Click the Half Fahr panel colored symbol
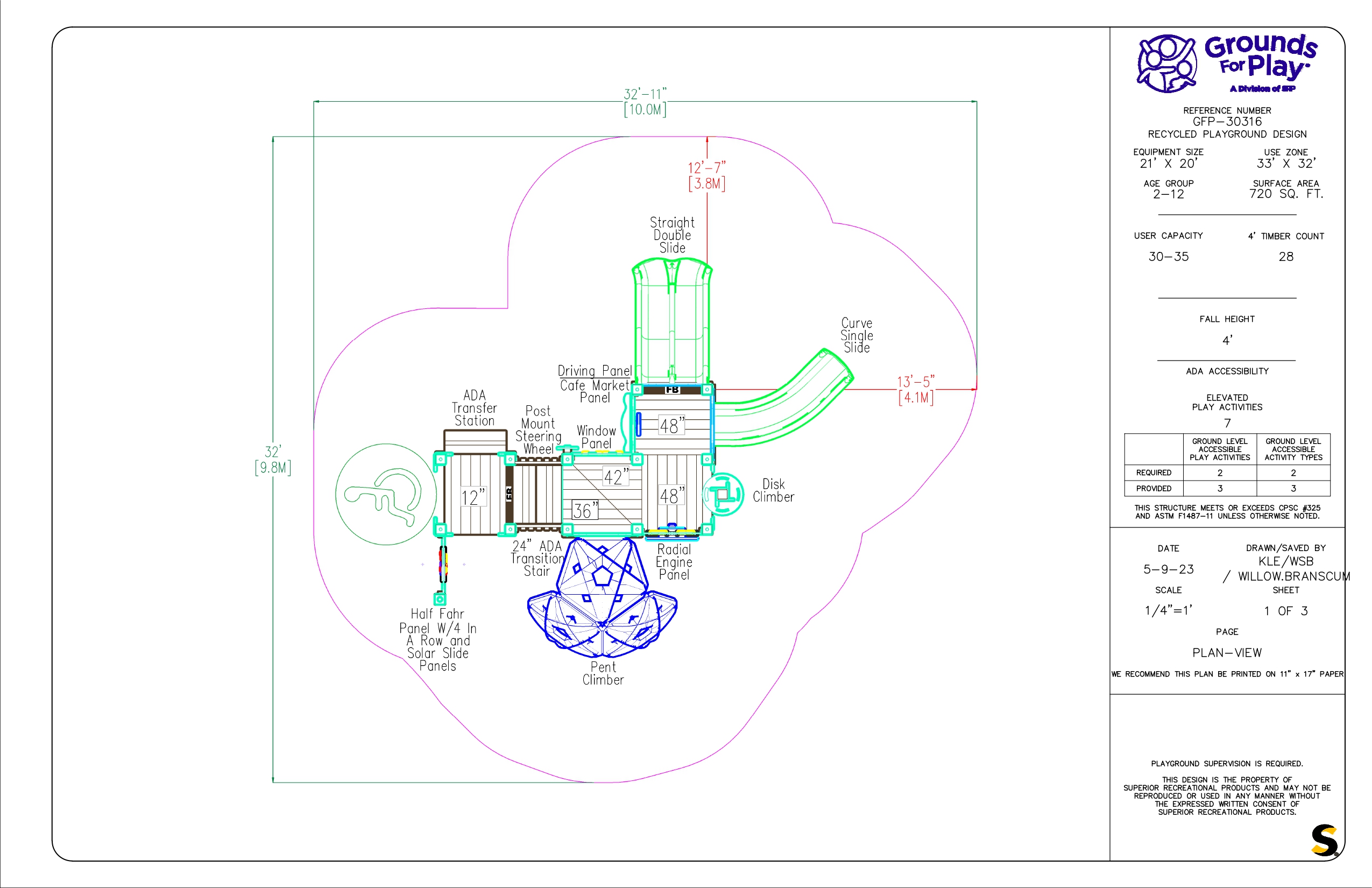 (x=443, y=565)
